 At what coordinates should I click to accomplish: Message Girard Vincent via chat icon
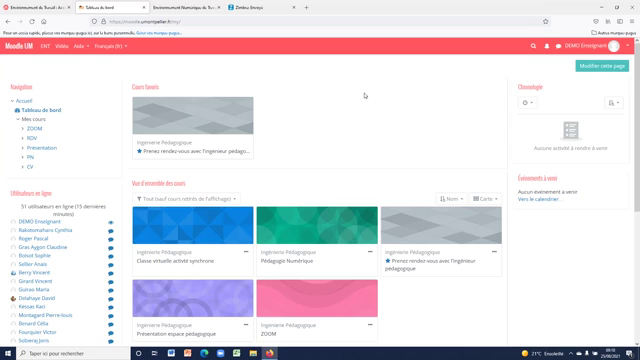pyautogui.click(x=111, y=282)
